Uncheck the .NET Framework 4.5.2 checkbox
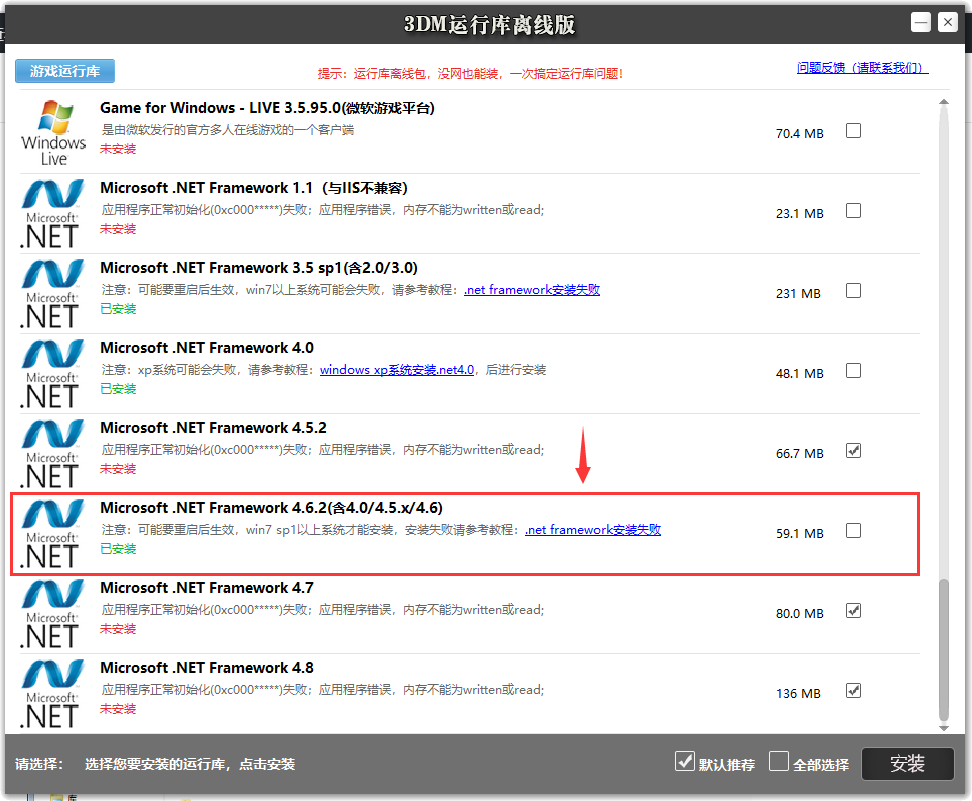 coord(854,451)
